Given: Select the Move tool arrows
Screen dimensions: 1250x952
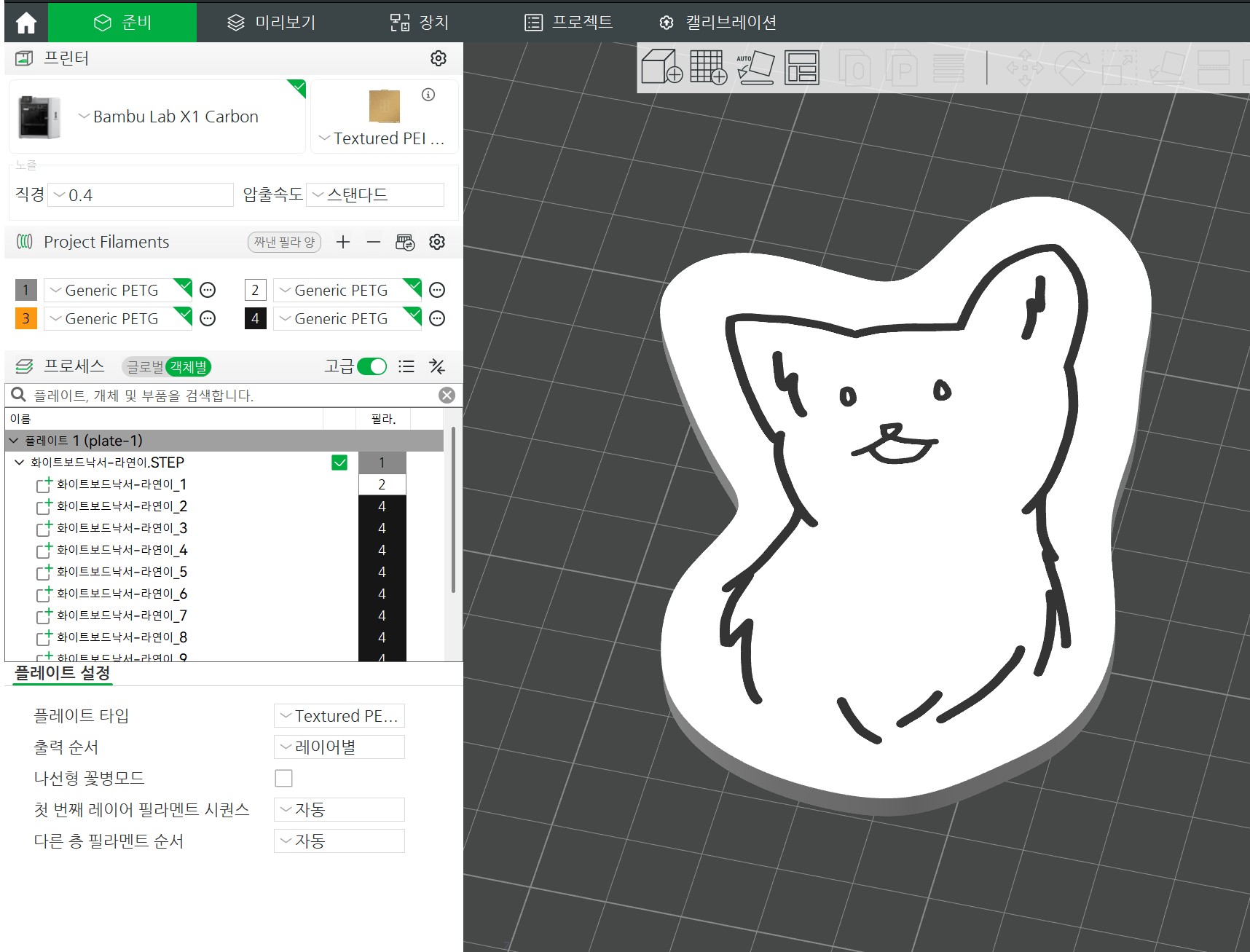Looking at the screenshot, I should (1024, 68).
